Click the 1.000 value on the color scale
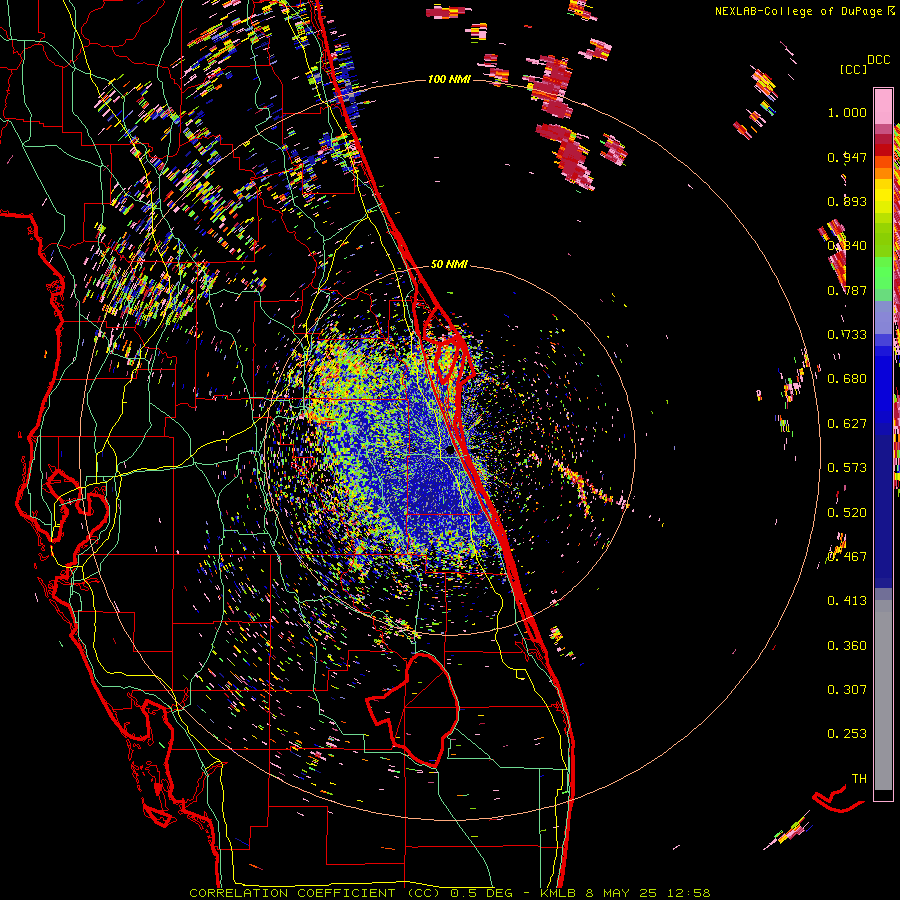The height and width of the screenshot is (900, 900). (x=847, y=112)
